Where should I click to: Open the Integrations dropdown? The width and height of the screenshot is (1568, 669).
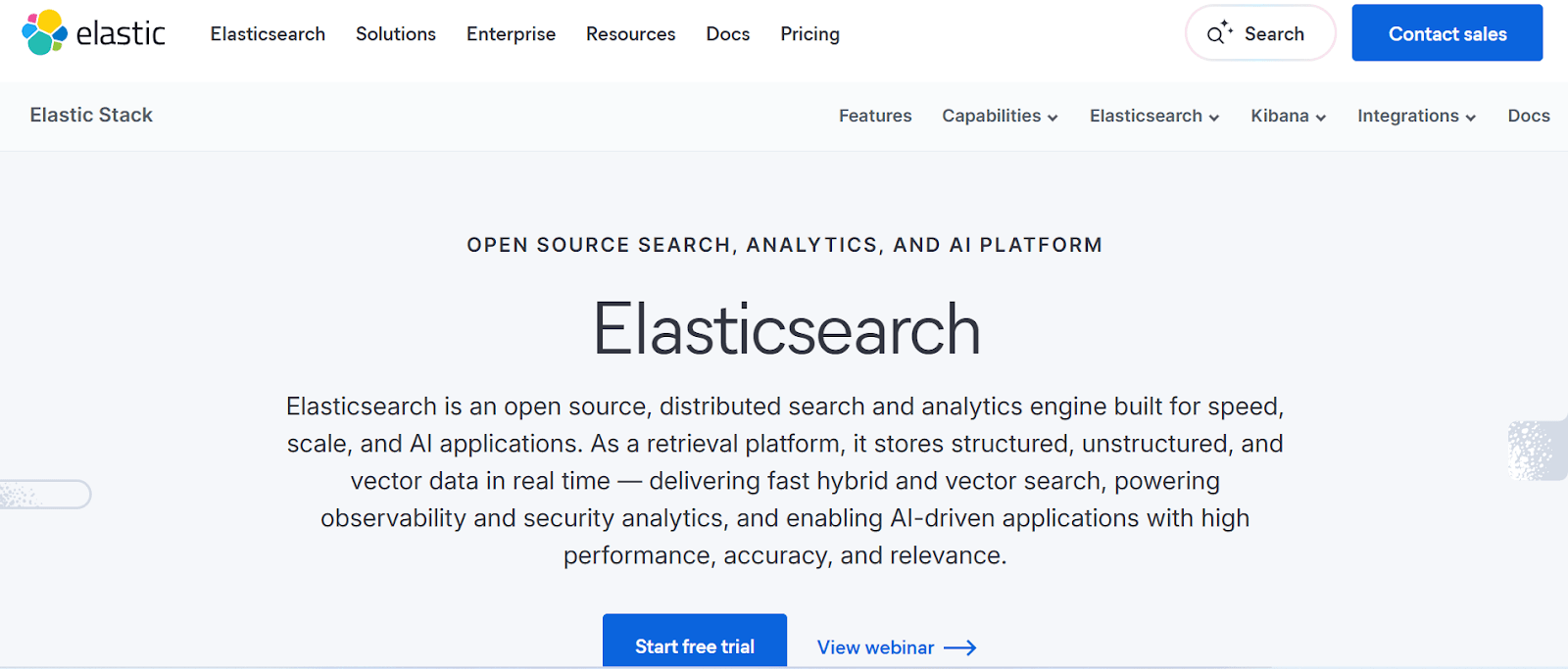[1414, 116]
